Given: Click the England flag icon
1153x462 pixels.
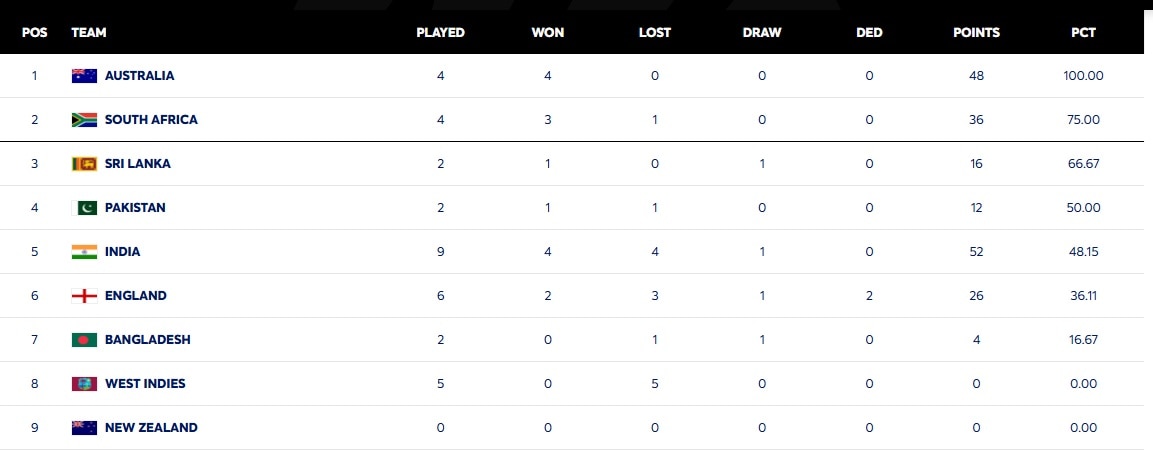Looking at the screenshot, I should tap(84, 296).
